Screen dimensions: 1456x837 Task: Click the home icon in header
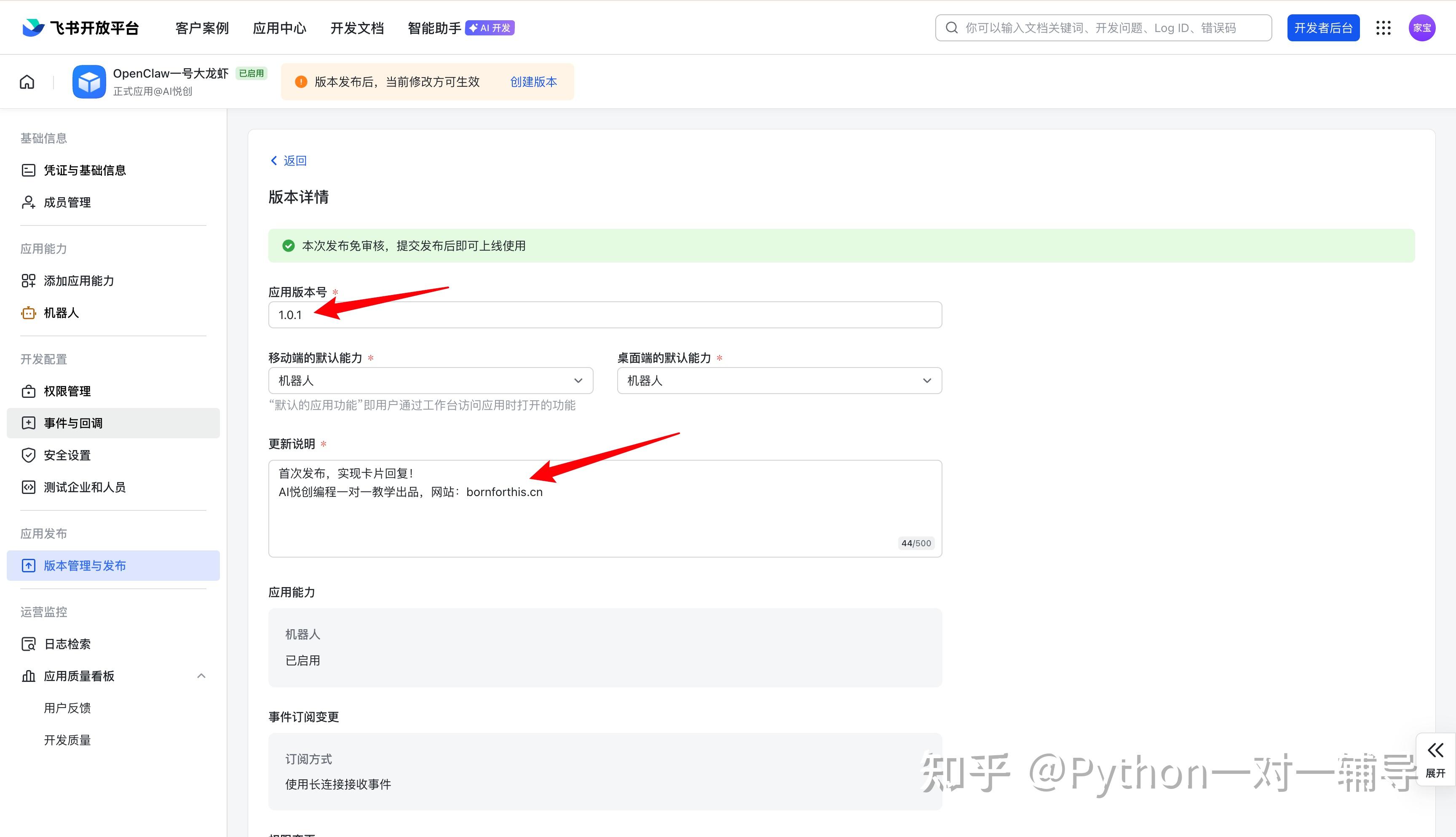[27, 82]
